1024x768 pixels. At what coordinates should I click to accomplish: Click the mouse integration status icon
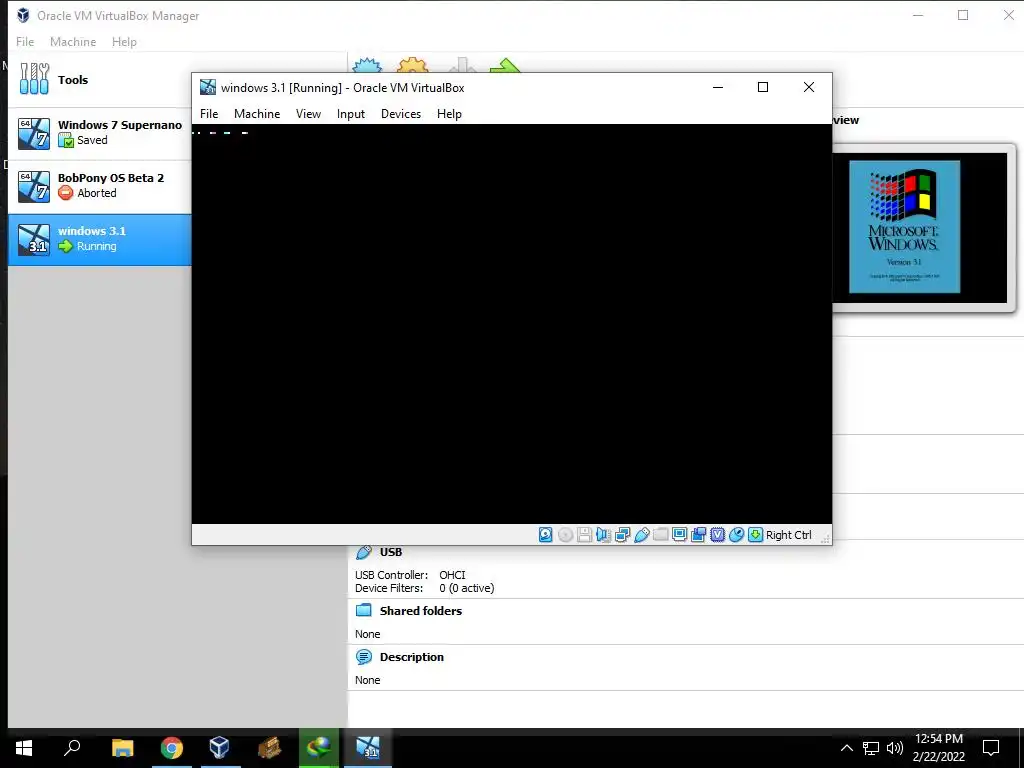(x=736, y=535)
